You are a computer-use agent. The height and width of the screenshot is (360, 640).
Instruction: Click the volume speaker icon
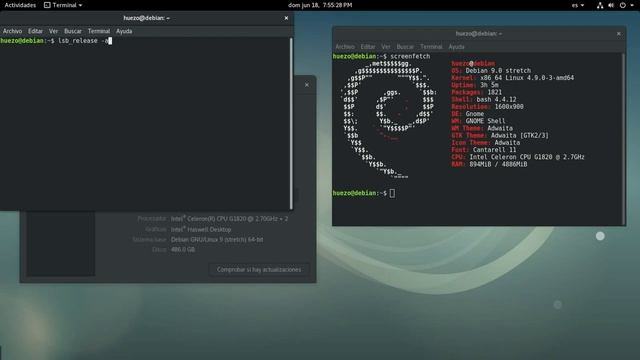[x=611, y=5]
